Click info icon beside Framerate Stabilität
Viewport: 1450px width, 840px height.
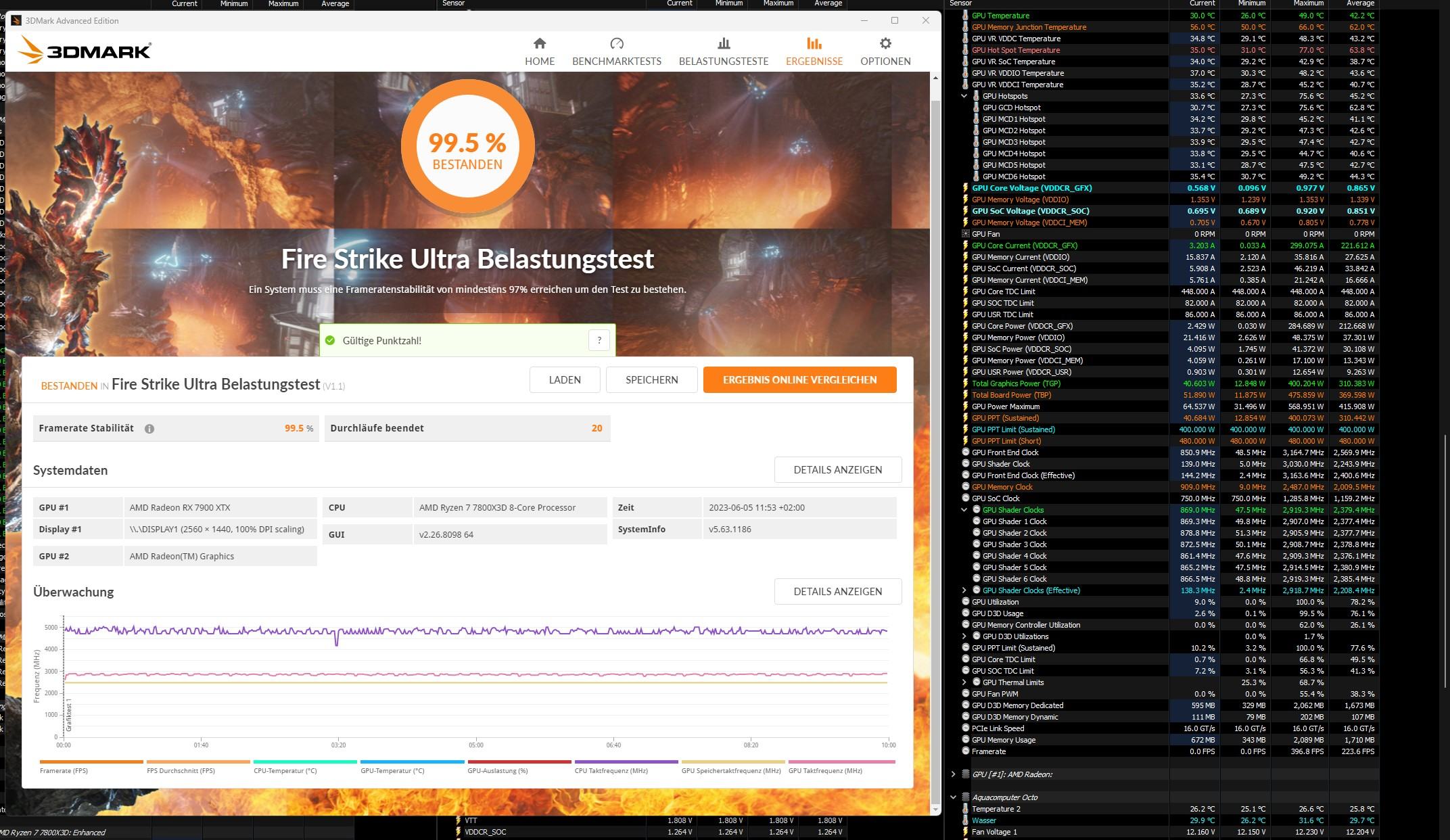point(149,429)
